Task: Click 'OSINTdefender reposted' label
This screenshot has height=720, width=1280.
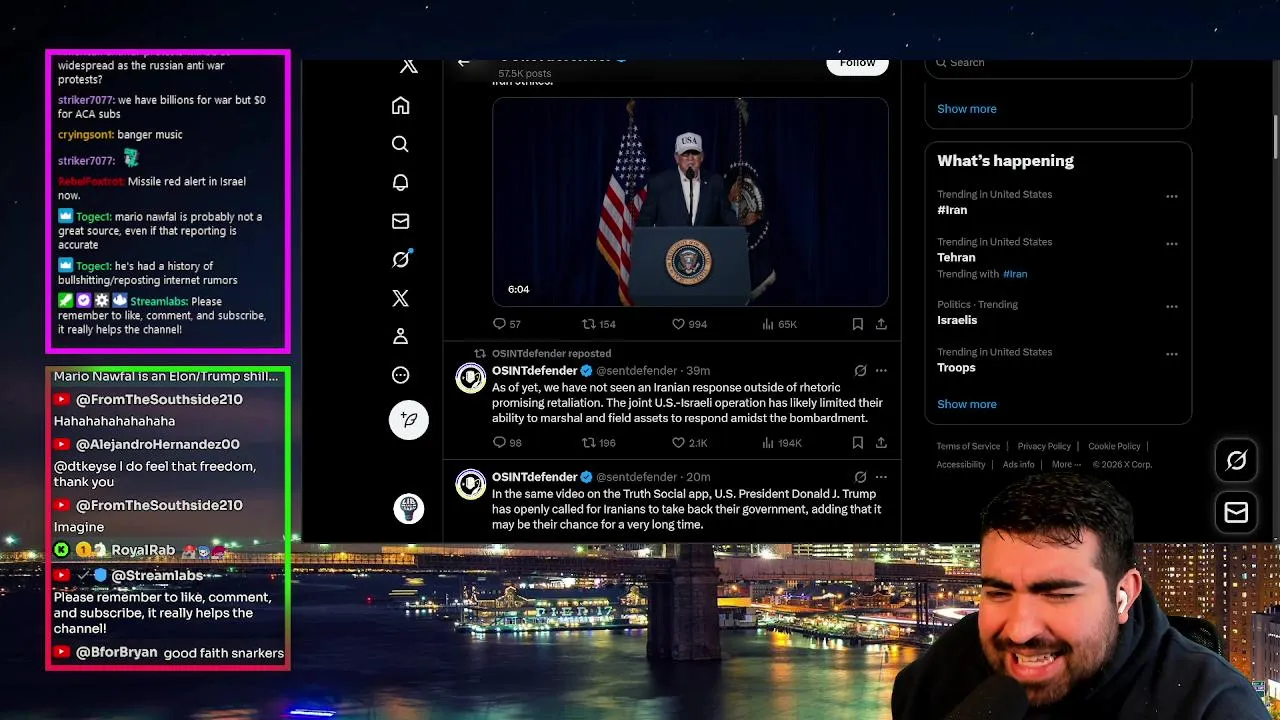Action: 551,353
